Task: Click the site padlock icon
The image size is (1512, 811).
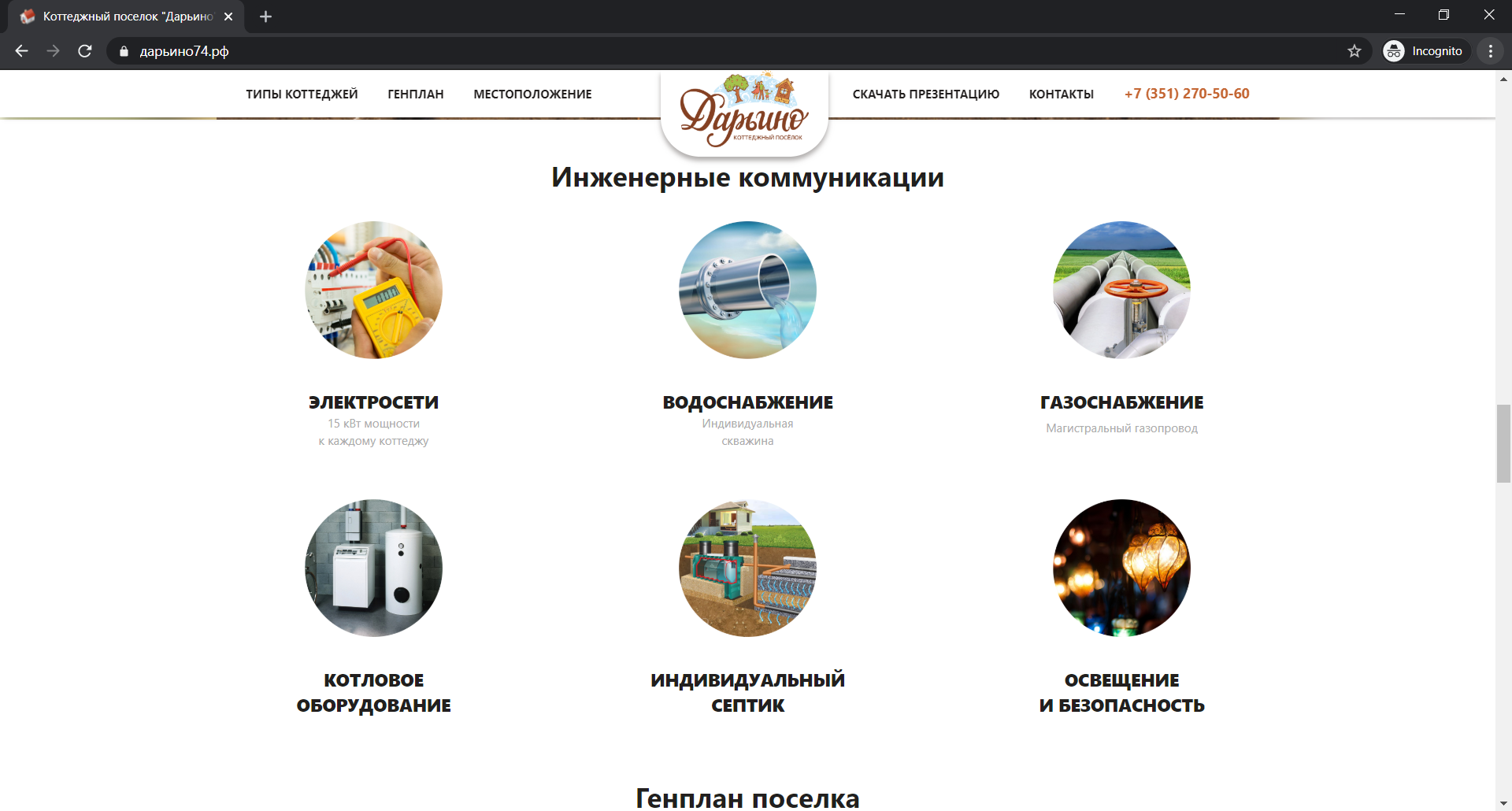Action: click(124, 51)
